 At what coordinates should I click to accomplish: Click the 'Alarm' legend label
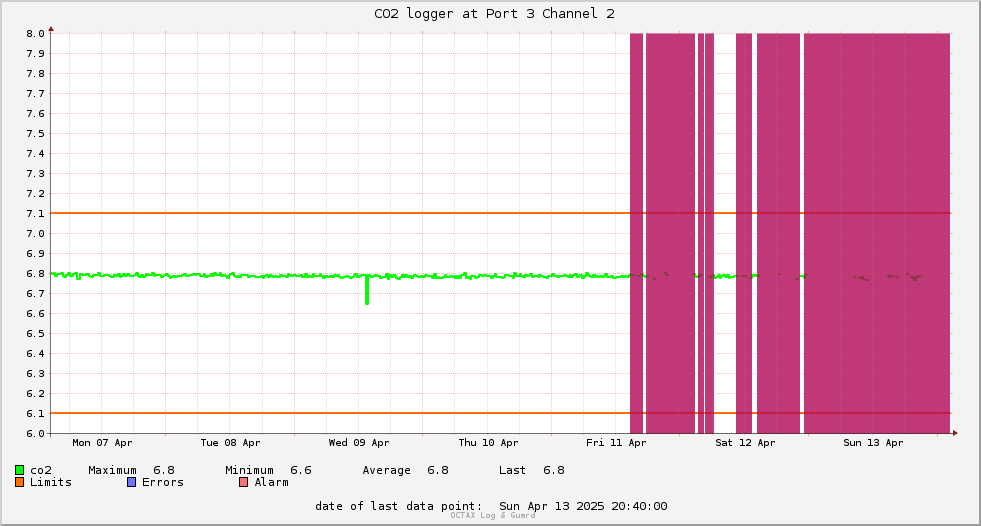point(272,482)
